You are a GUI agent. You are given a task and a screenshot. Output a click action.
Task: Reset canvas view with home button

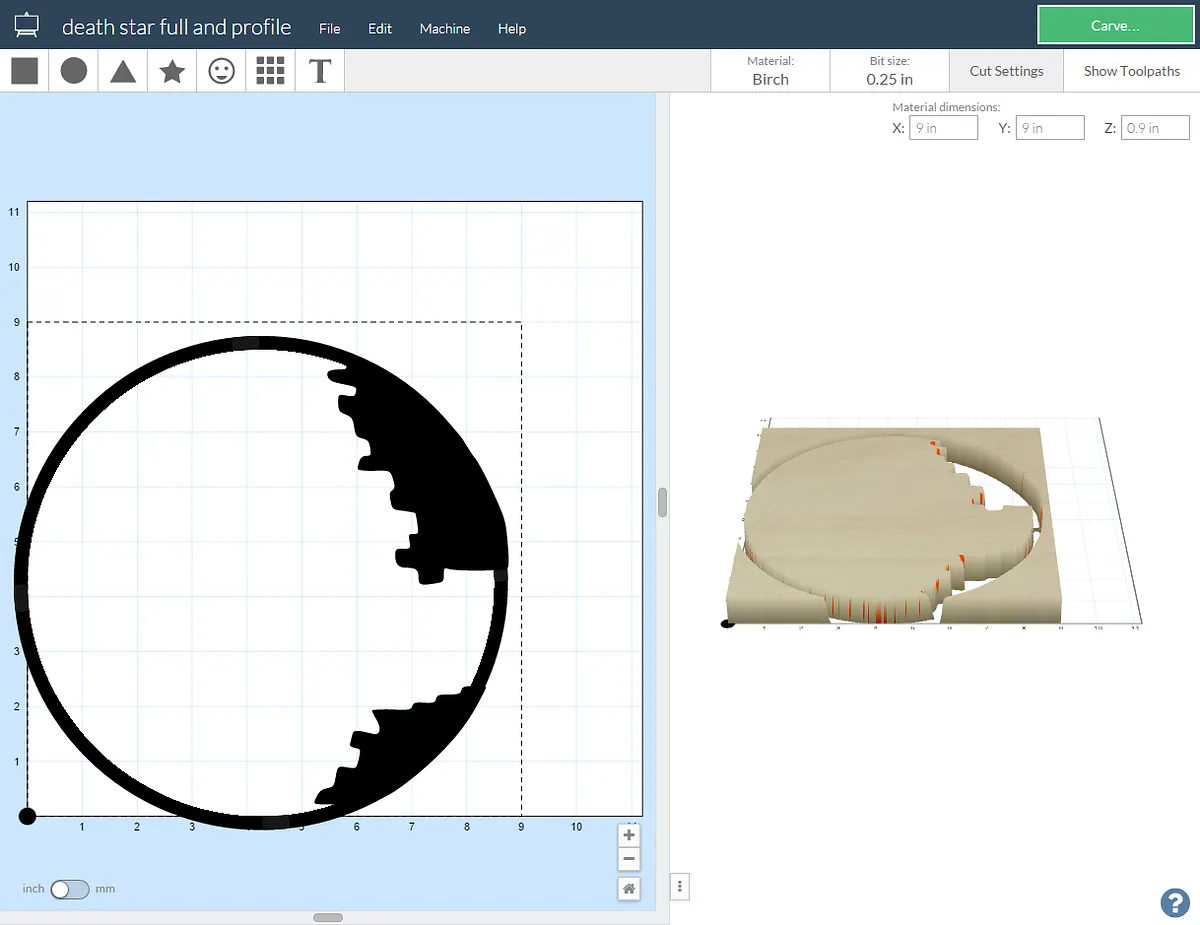click(628, 888)
